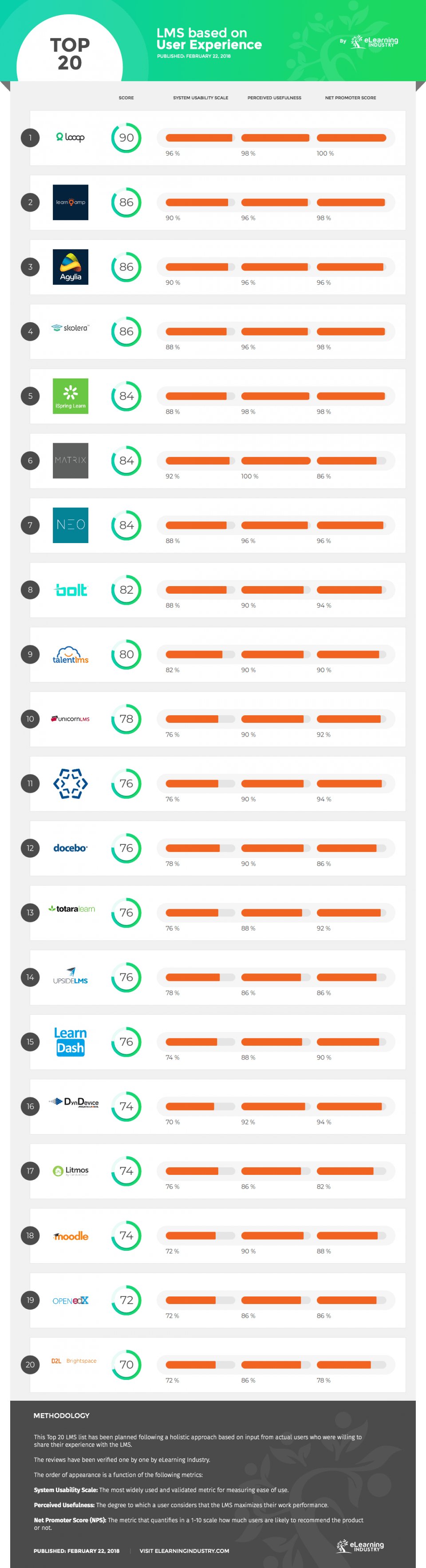Image resolution: width=426 pixels, height=1568 pixels.
Task: Select the System Usability Scale column header
Action: click(x=200, y=98)
